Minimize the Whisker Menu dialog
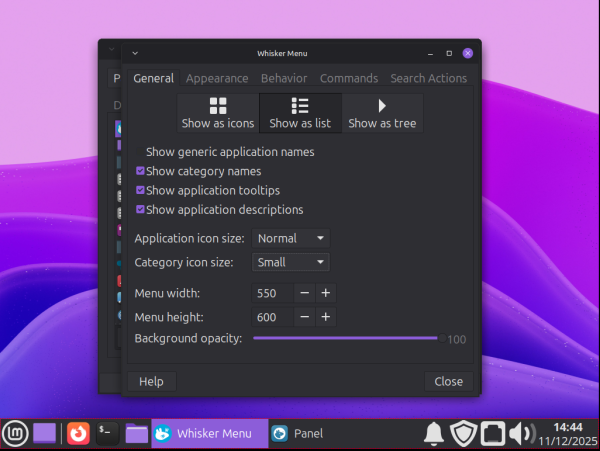This screenshot has width=600, height=451. click(x=430, y=54)
